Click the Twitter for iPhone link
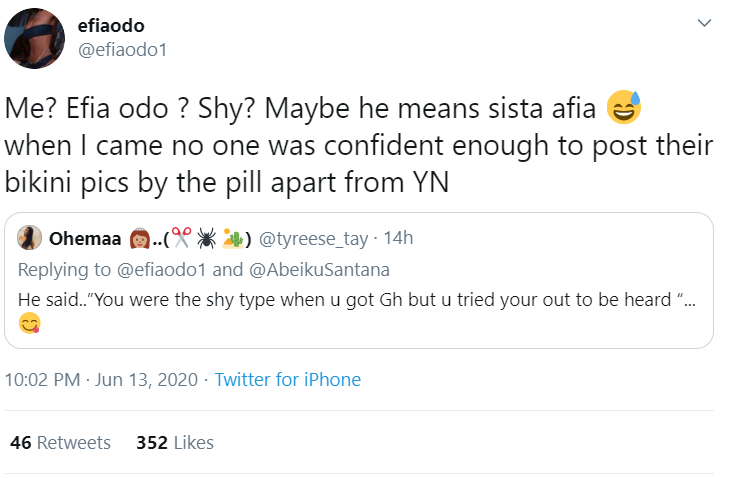Screen dimensions: 733x478 pyautogui.click(x=288, y=380)
